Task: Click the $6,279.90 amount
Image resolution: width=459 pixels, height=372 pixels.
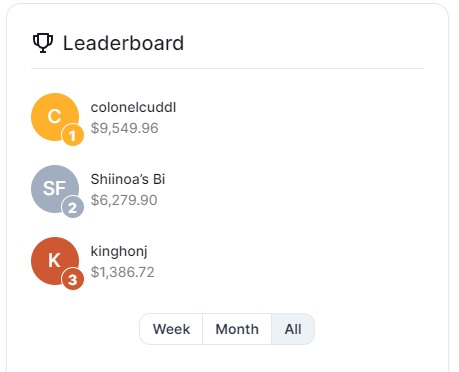Action: pos(124,200)
